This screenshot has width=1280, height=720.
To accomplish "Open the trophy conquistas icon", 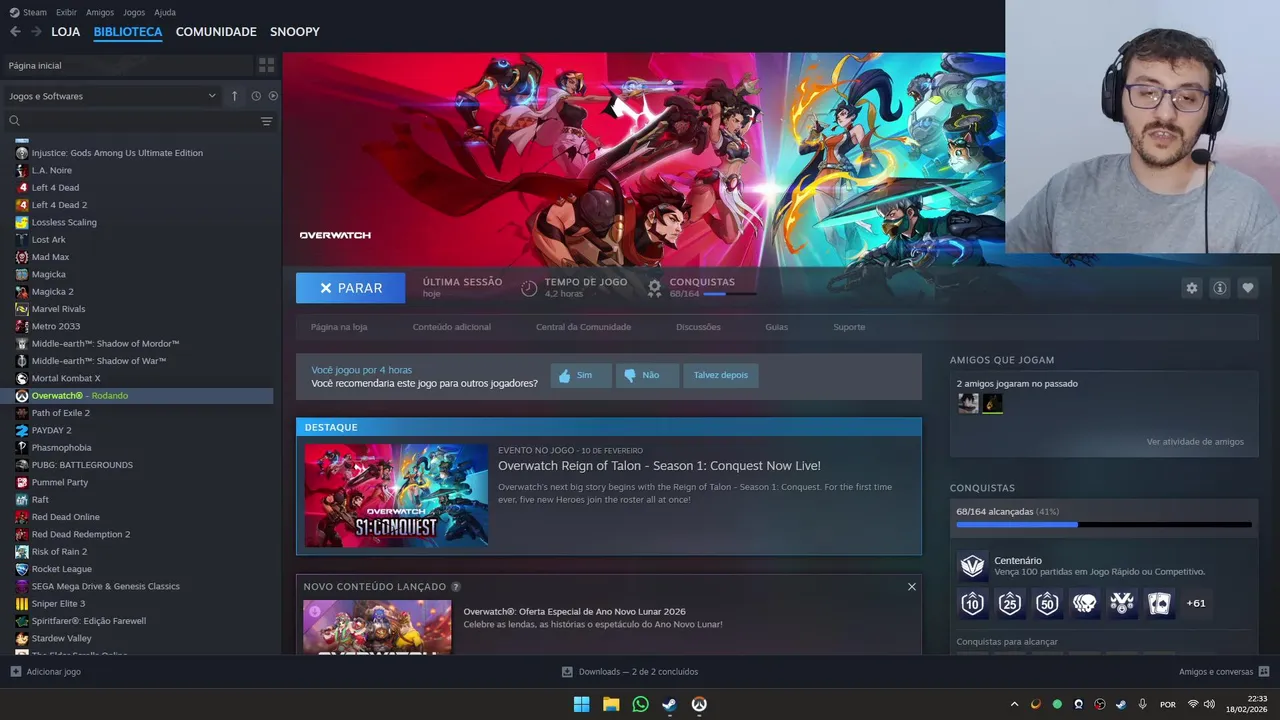I will click(x=655, y=288).
